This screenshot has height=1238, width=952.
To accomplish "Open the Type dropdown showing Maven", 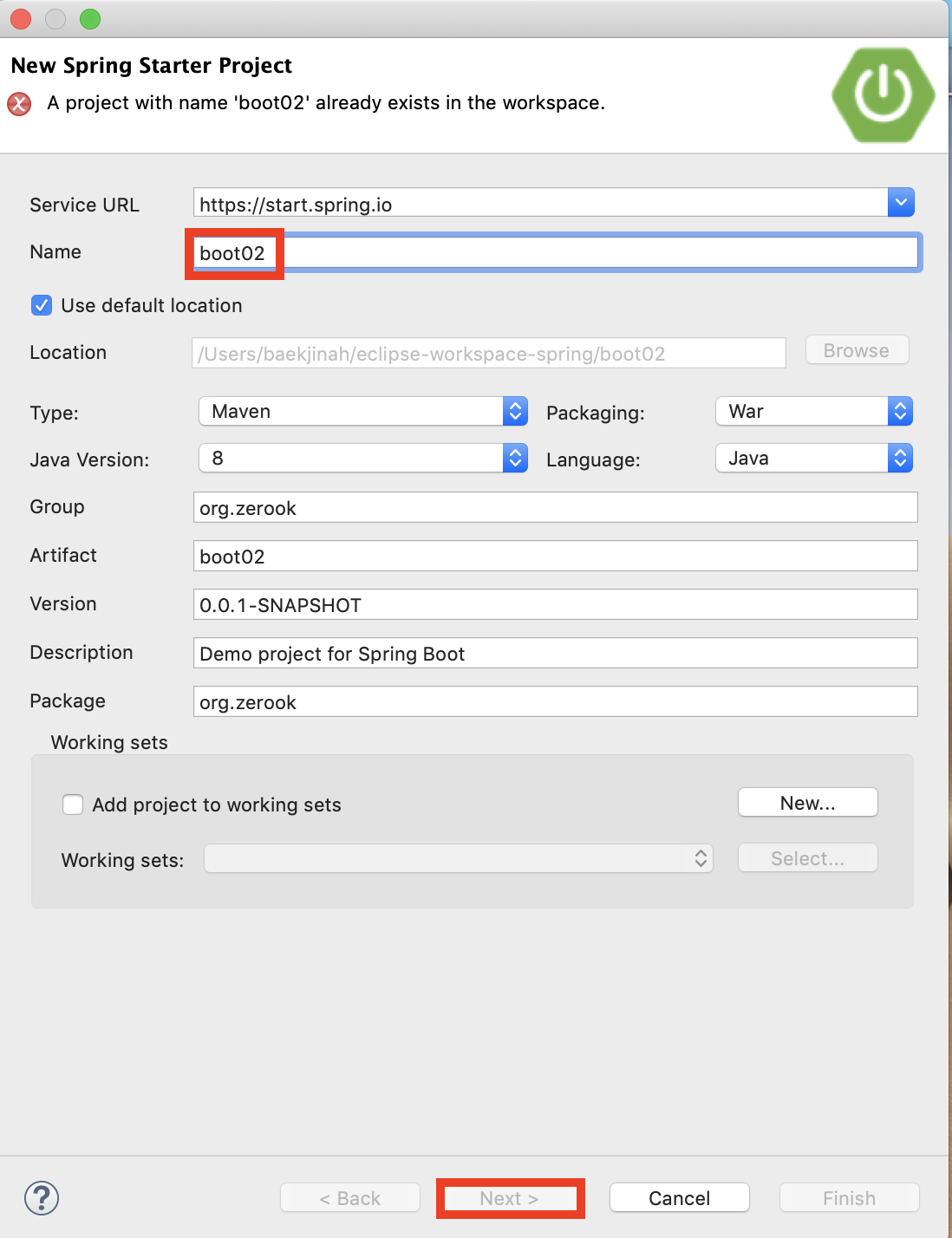I will point(363,411).
